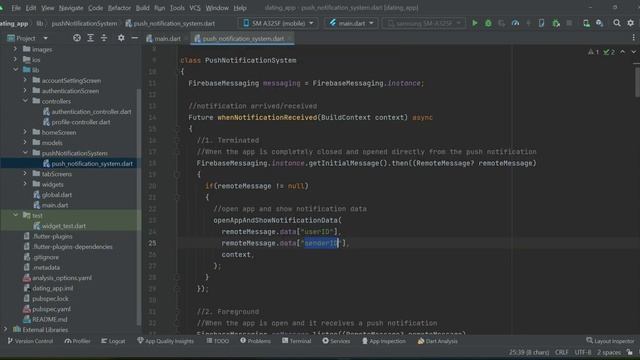640x360 pixels.
Task: Collapse the pushNotificationSystem folder
Action: (25, 153)
